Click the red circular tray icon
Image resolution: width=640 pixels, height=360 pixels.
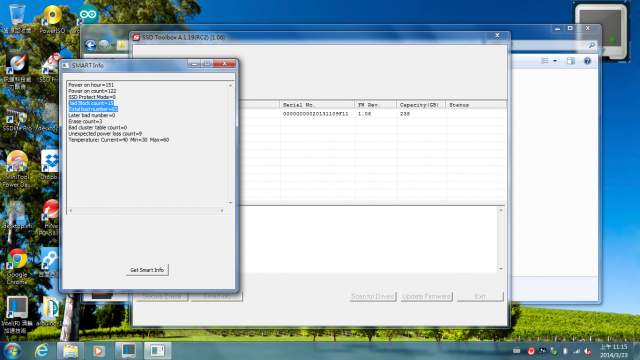click(x=531, y=351)
